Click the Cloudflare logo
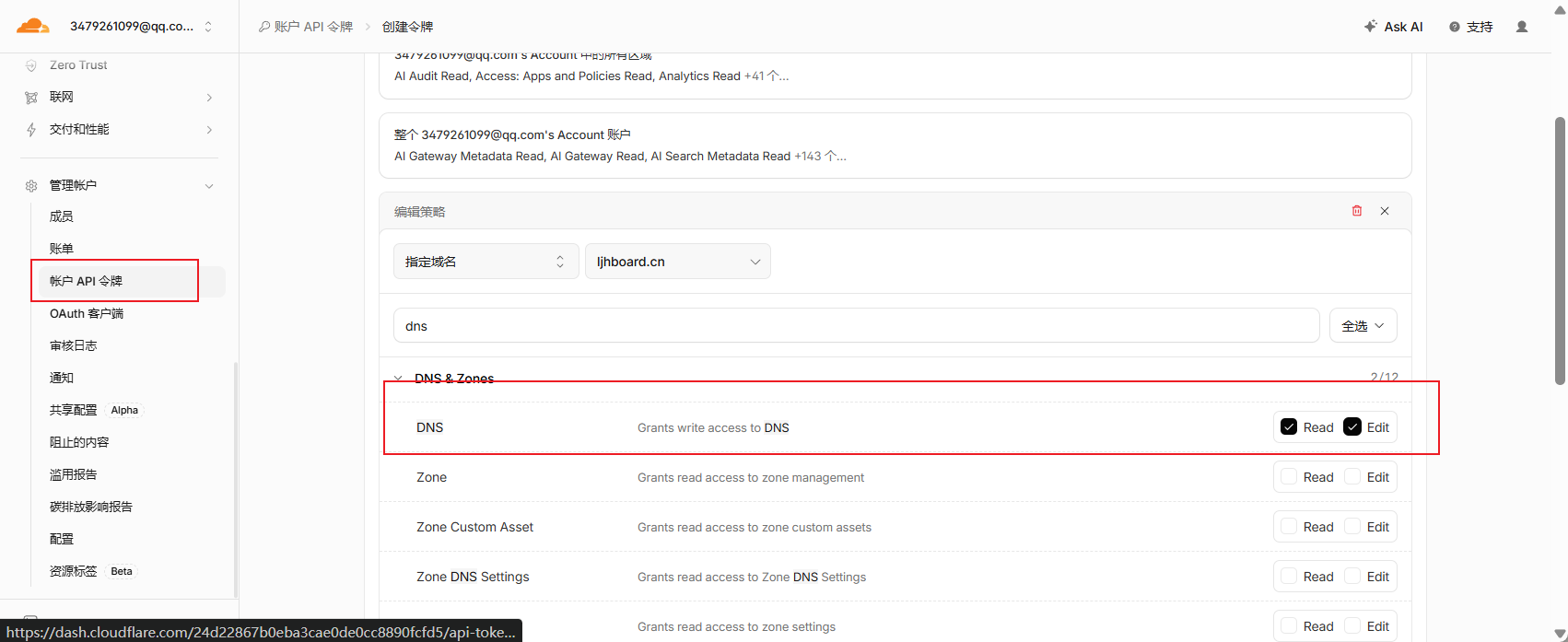 (33, 26)
